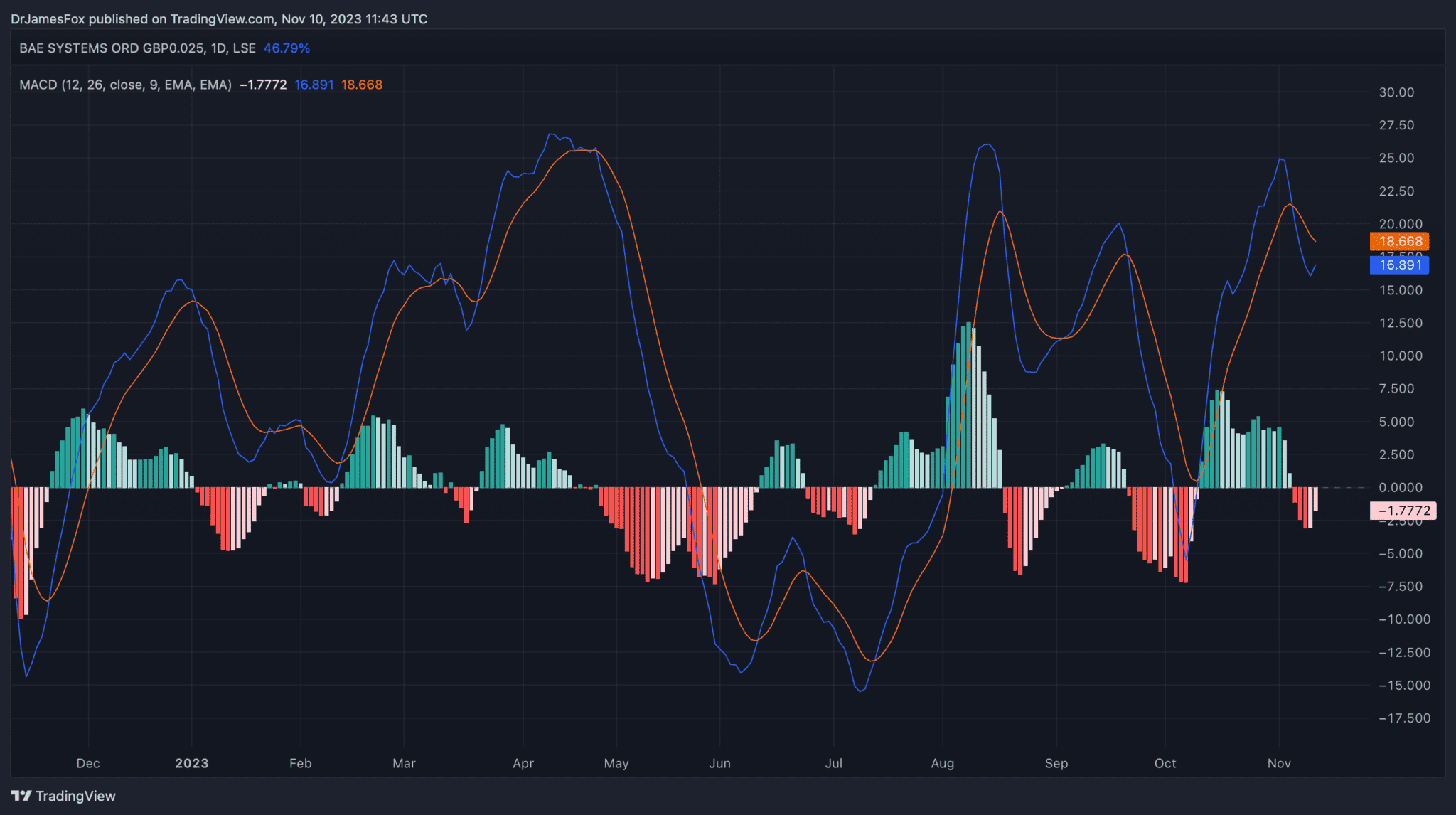Click the Aug label on time axis
This screenshot has height=815, width=1456.
point(942,763)
